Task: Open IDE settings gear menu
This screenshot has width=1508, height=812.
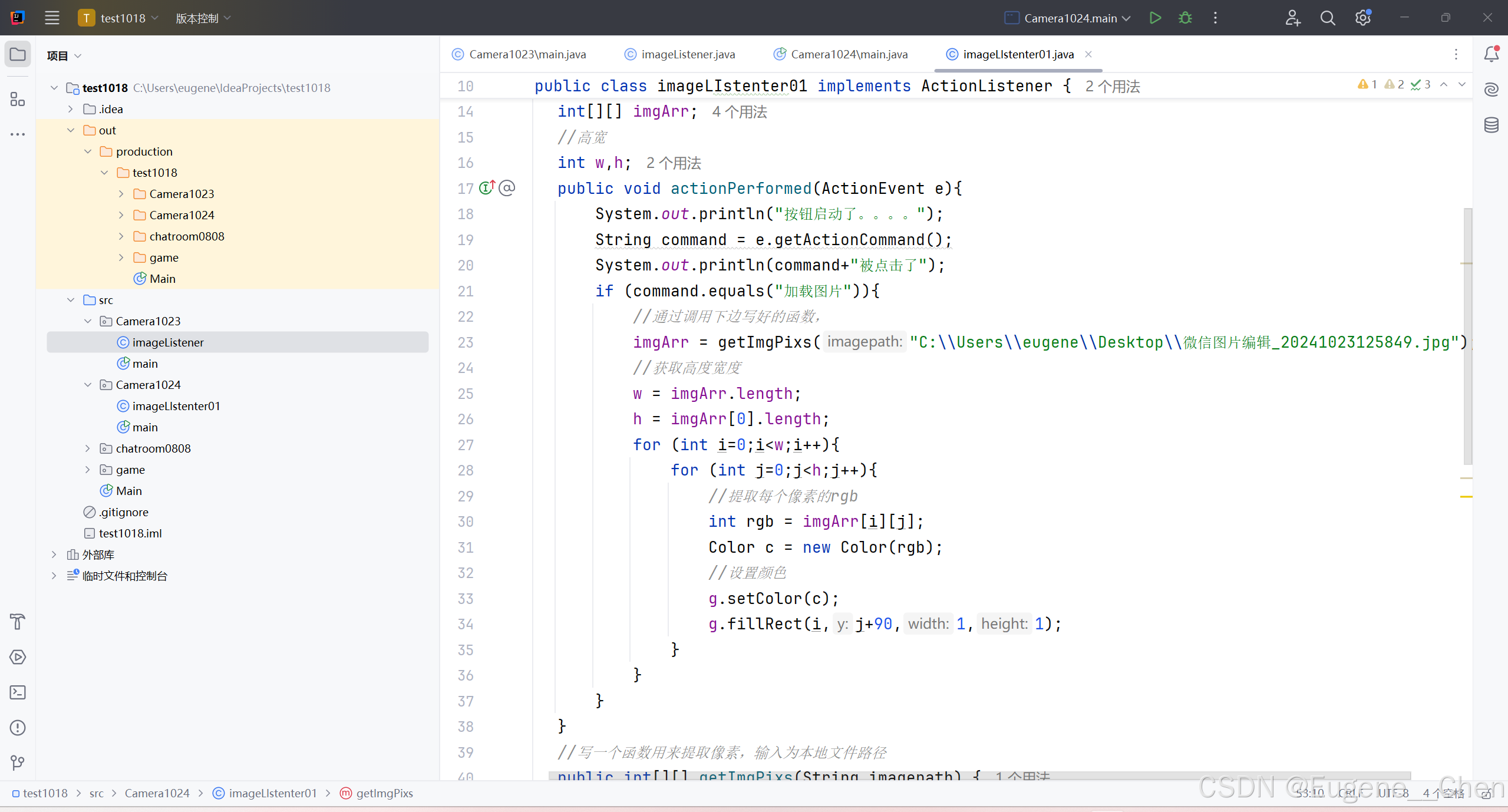Action: 1362,18
